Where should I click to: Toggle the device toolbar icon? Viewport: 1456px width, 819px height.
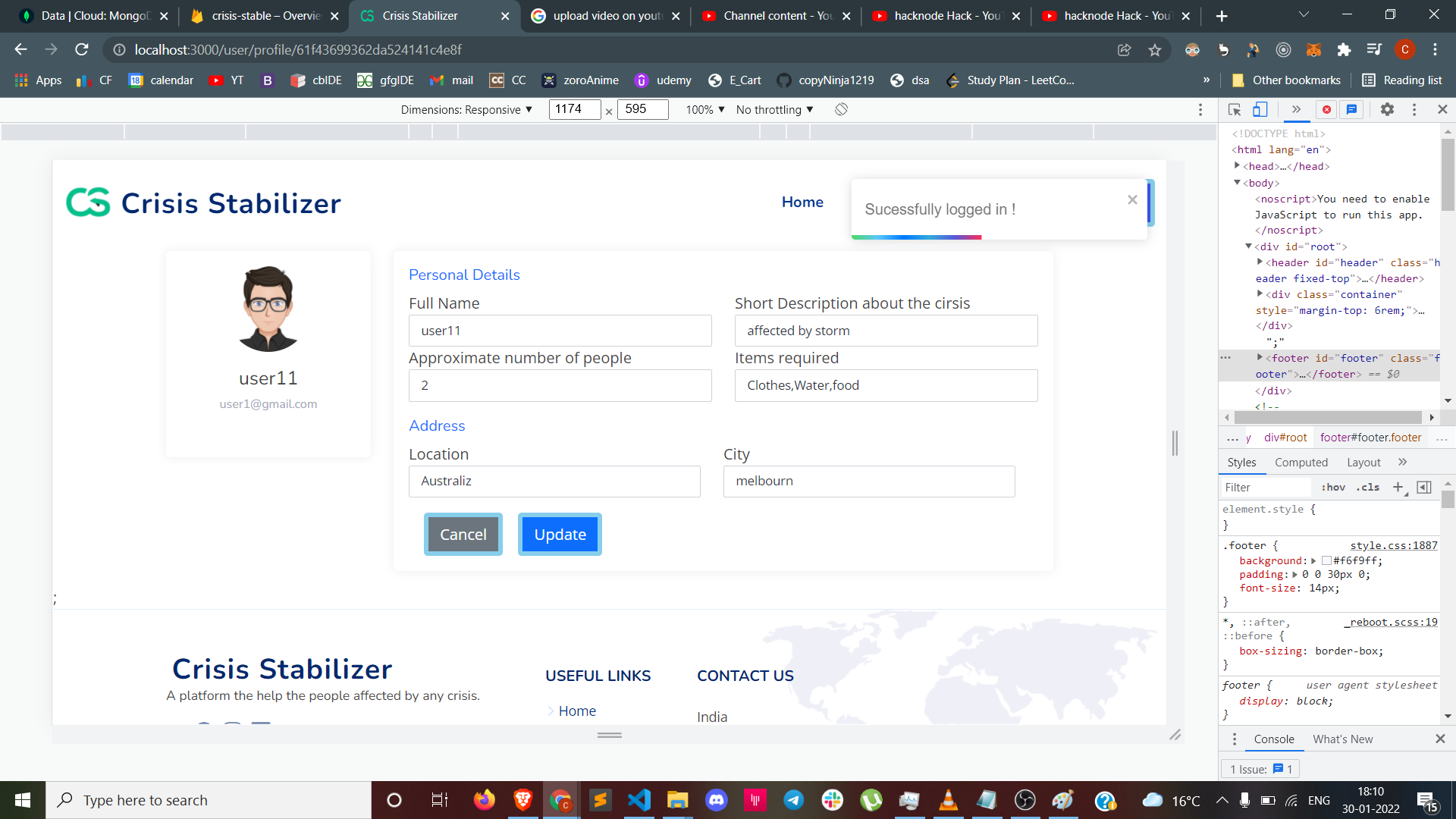click(x=1260, y=110)
